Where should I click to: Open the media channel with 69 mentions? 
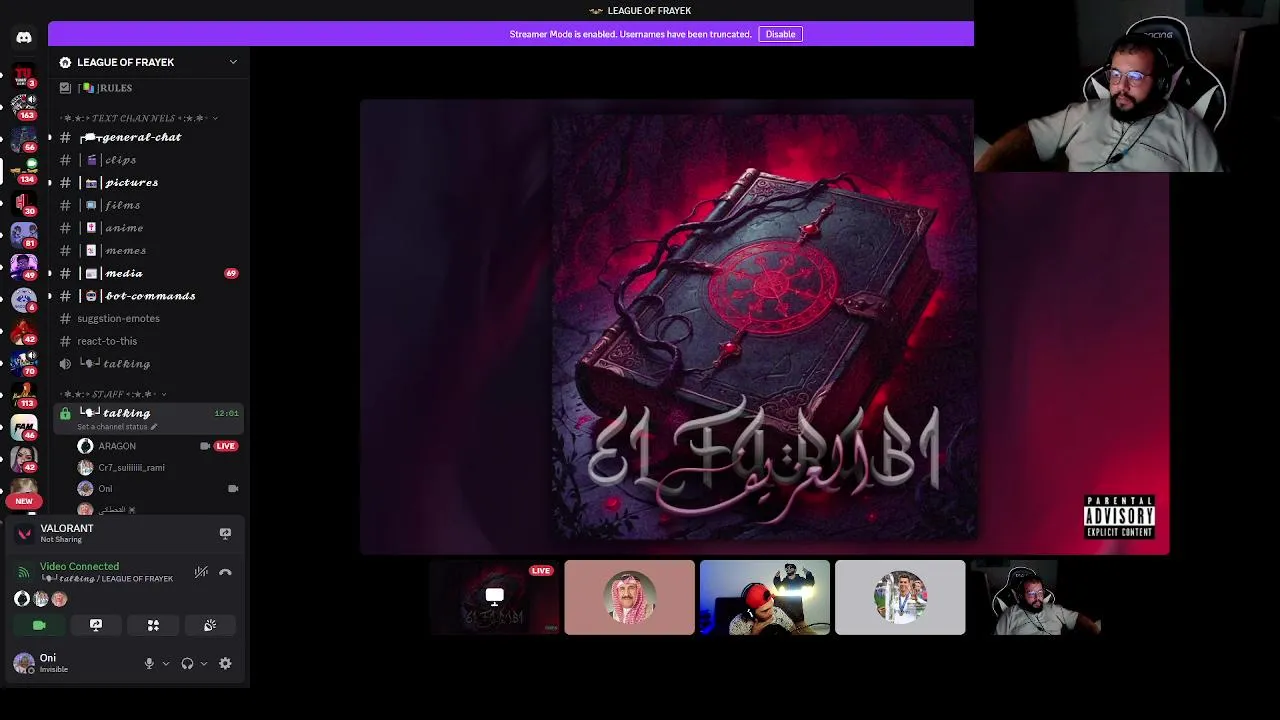point(150,273)
